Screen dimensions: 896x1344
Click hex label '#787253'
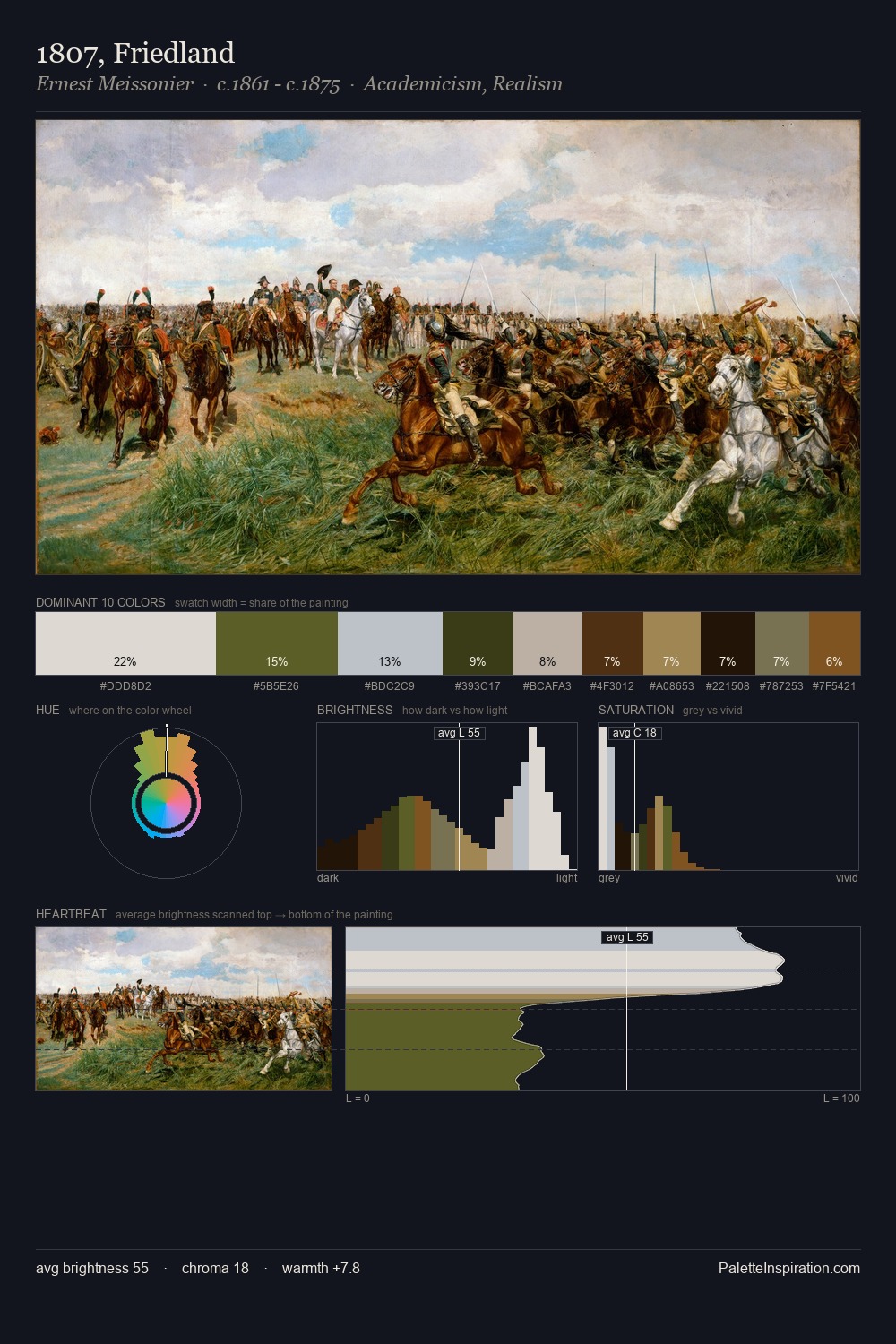781,686
